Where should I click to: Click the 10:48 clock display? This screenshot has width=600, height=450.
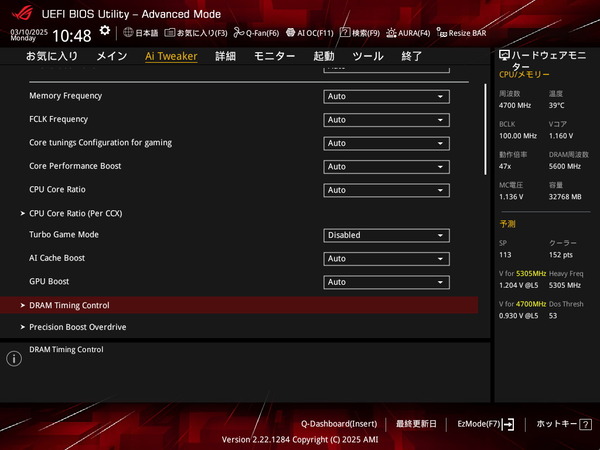click(x=72, y=36)
